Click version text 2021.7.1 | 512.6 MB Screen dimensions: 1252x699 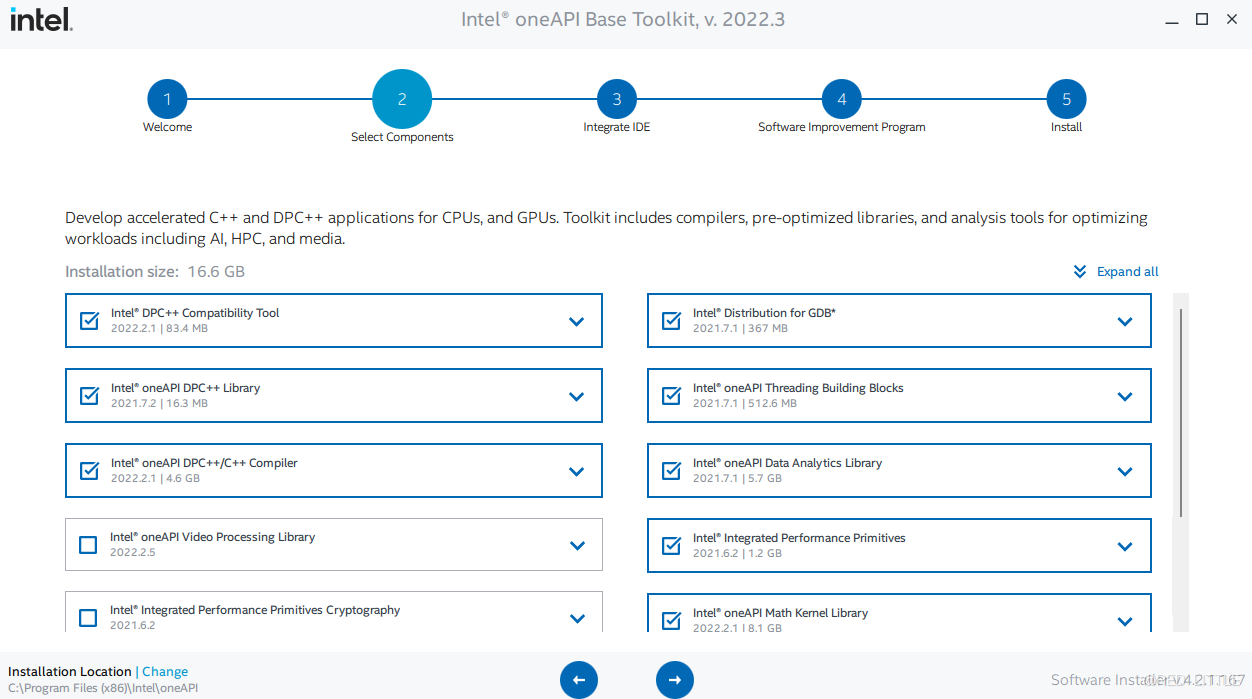[745, 403]
